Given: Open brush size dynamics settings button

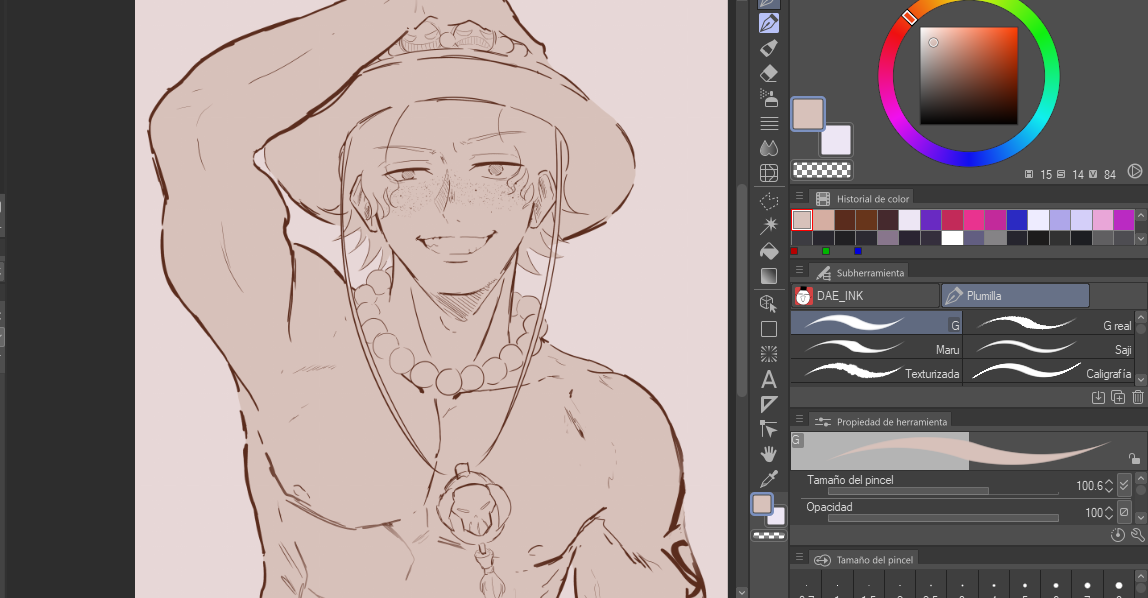Looking at the screenshot, I should tap(1125, 485).
